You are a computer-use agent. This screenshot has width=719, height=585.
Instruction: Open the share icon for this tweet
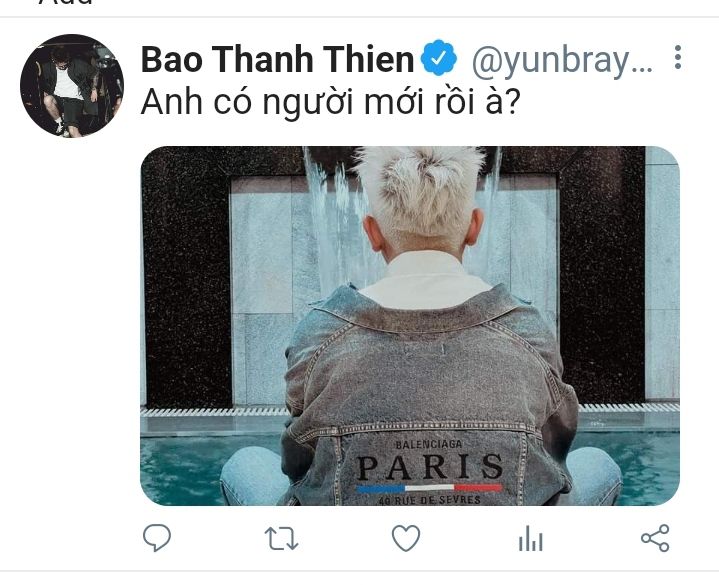(655, 538)
